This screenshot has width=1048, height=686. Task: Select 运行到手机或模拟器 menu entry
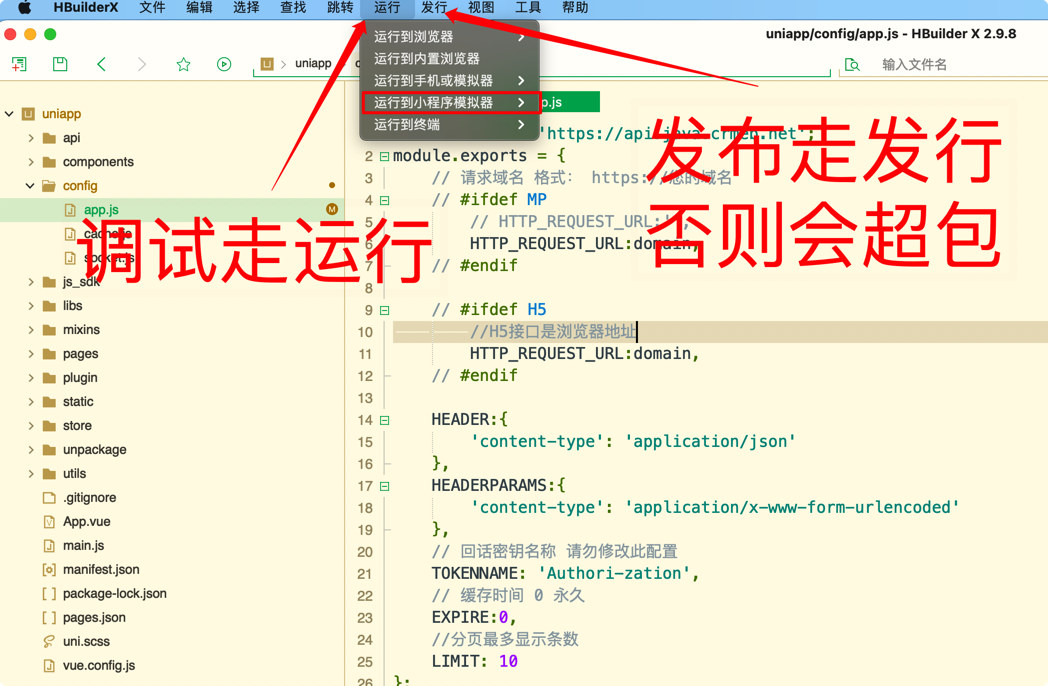(449, 81)
